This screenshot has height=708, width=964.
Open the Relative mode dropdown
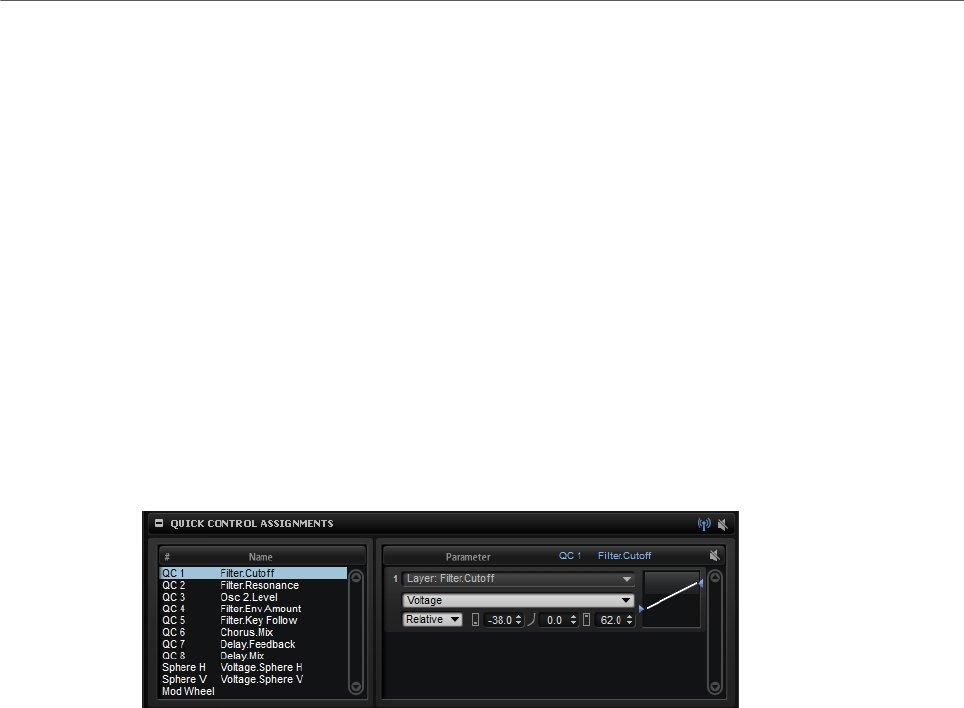(432, 620)
